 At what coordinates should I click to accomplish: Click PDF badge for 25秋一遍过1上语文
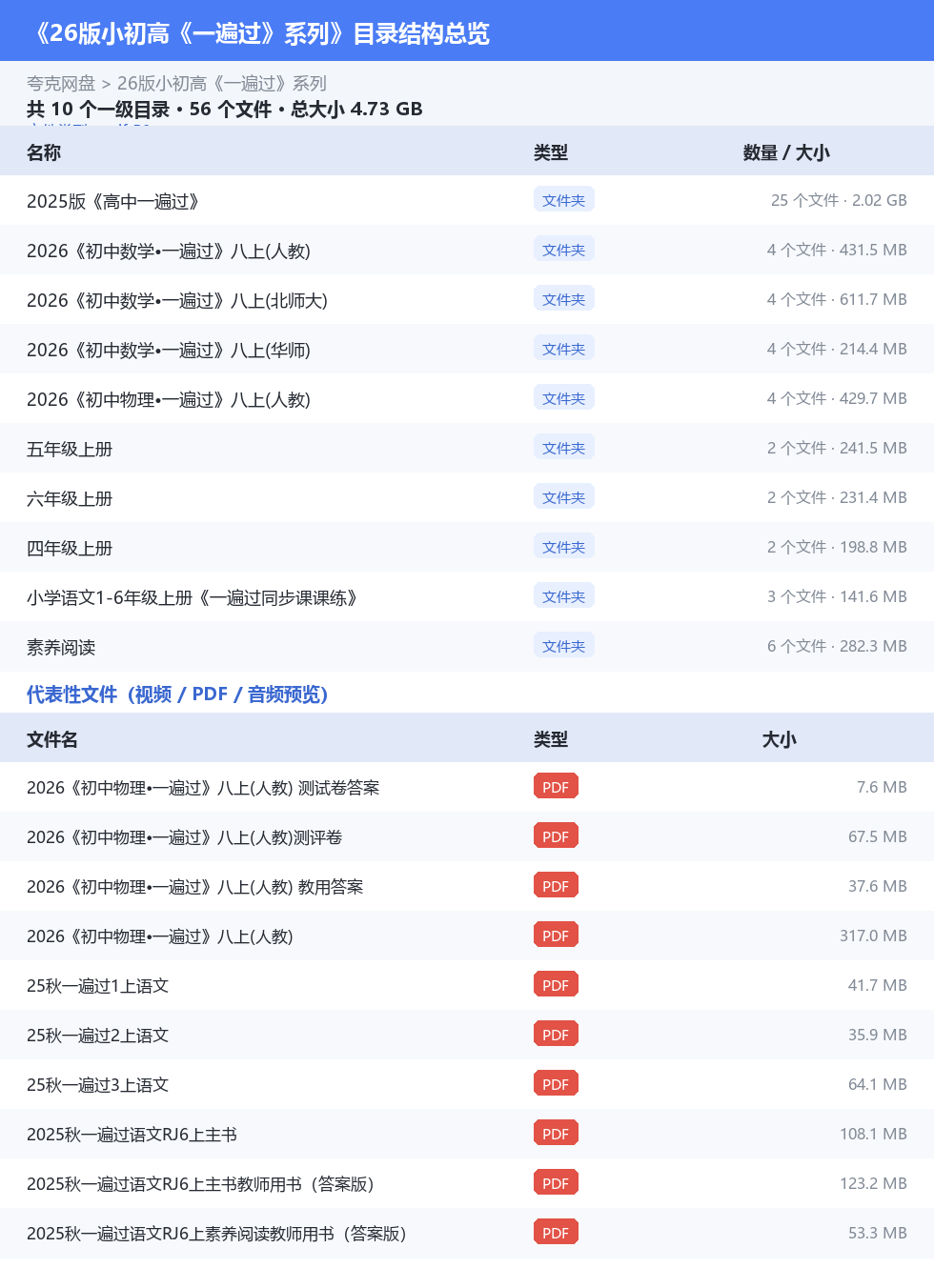556,984
